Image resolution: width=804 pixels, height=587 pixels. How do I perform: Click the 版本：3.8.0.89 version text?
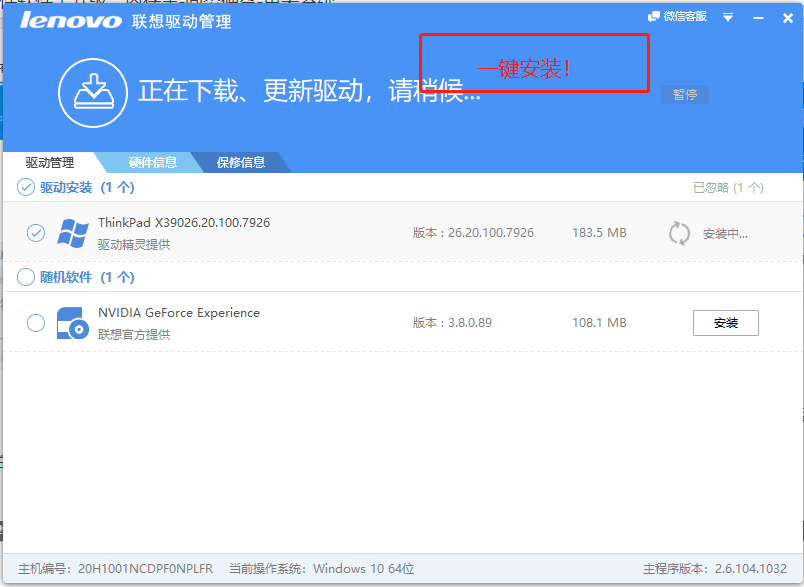pyautogui.click(x=452, y=323)
